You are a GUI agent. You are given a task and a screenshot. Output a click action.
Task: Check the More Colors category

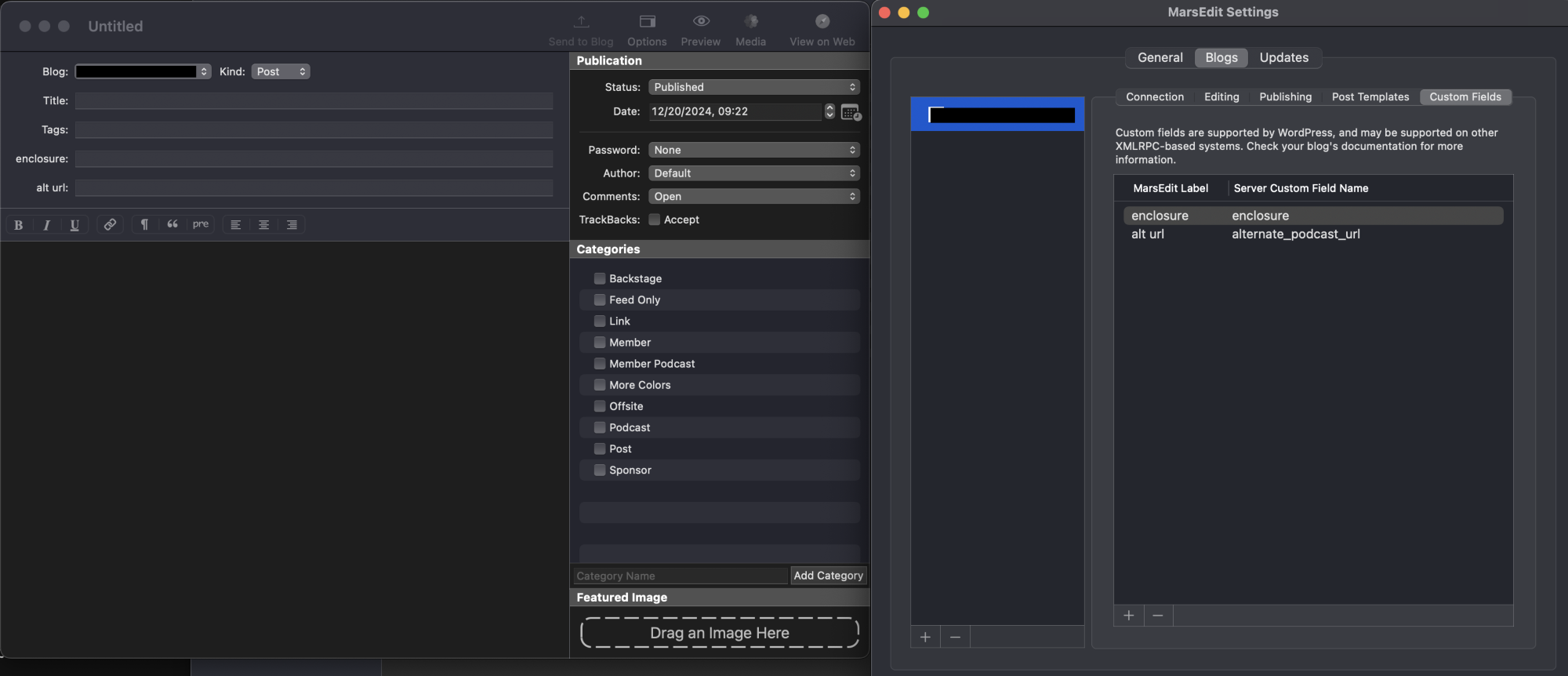600,384
